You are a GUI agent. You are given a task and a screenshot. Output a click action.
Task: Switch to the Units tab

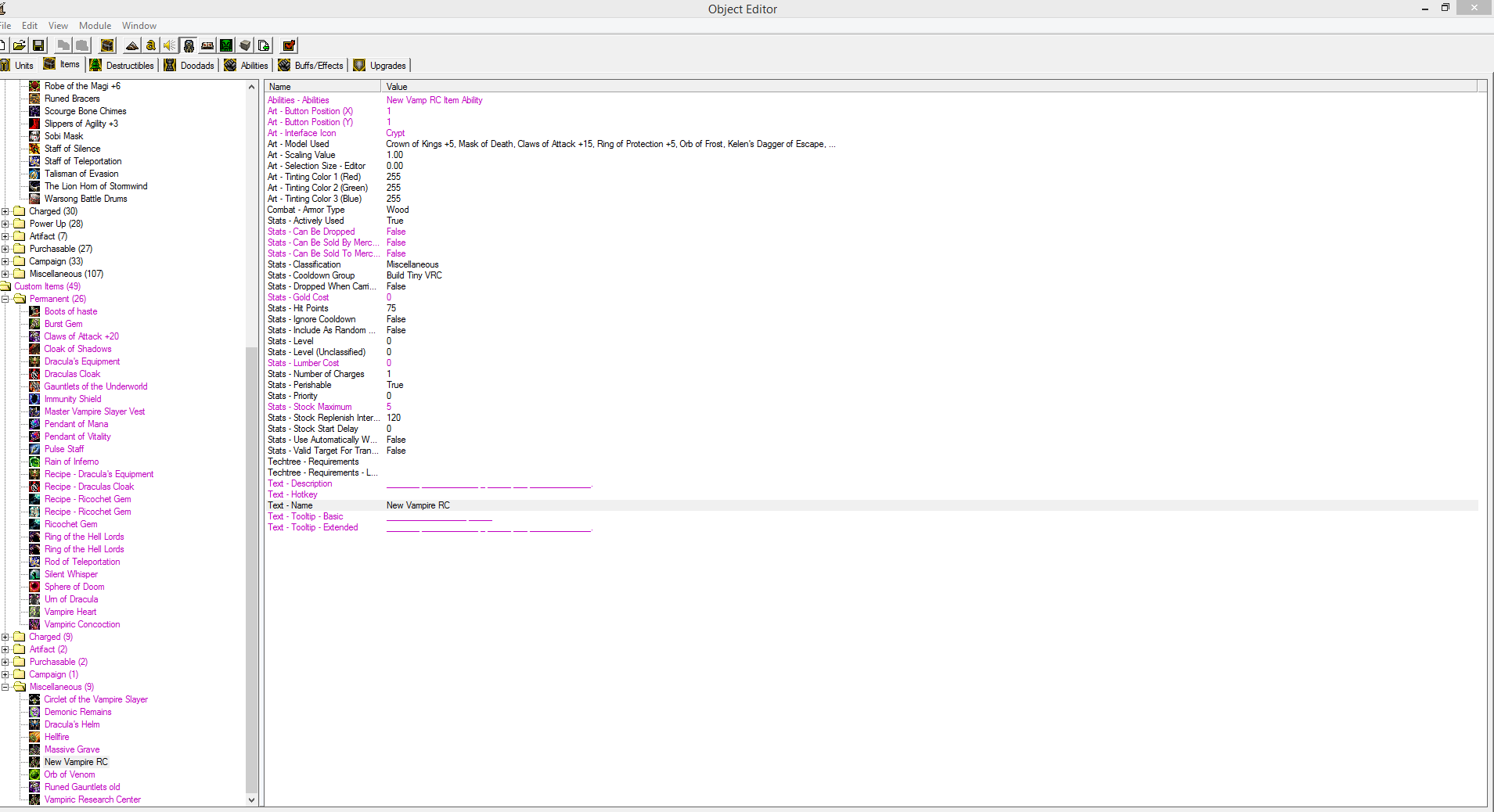tap(18, 65)
